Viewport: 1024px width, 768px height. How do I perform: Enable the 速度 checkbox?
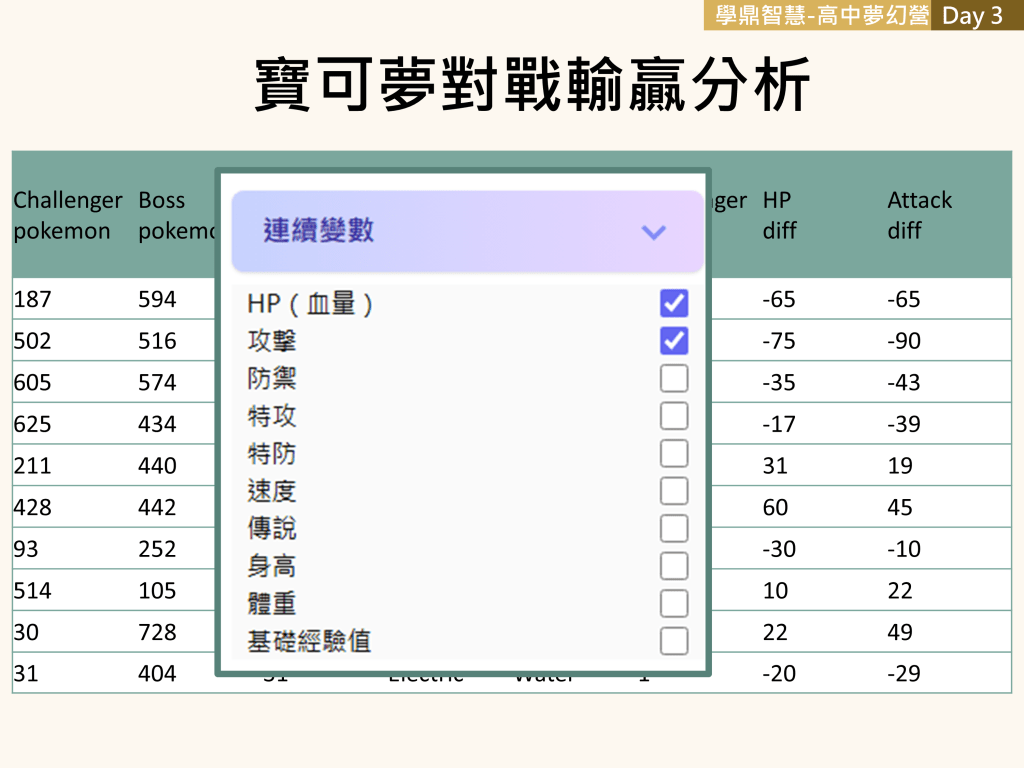(x=674, y=491)
